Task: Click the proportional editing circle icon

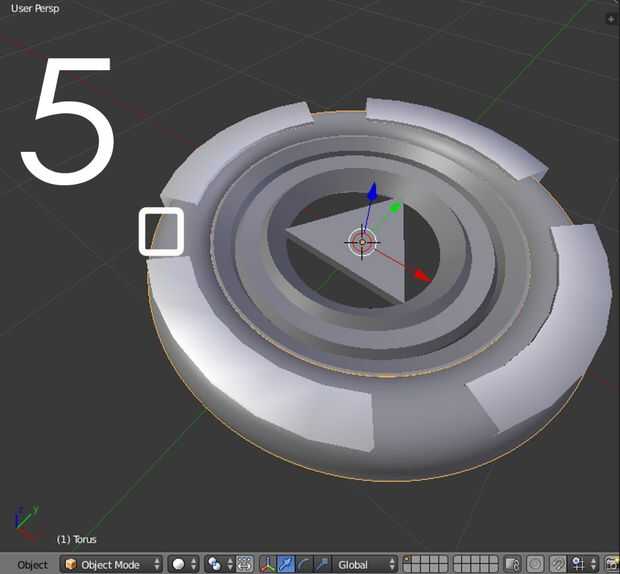Action: (535, 565)
